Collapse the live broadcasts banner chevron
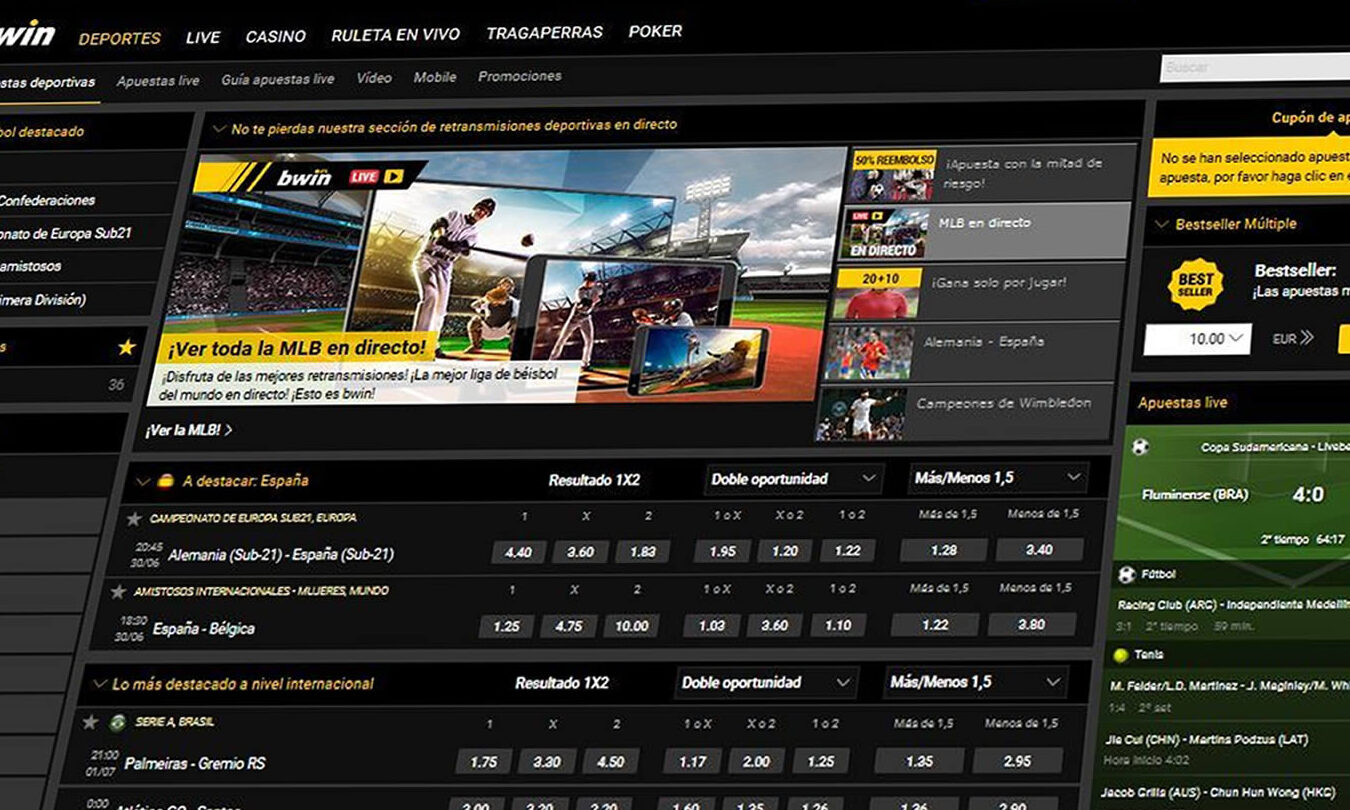This screenshot has height=810, width=1350. point(219,129)
